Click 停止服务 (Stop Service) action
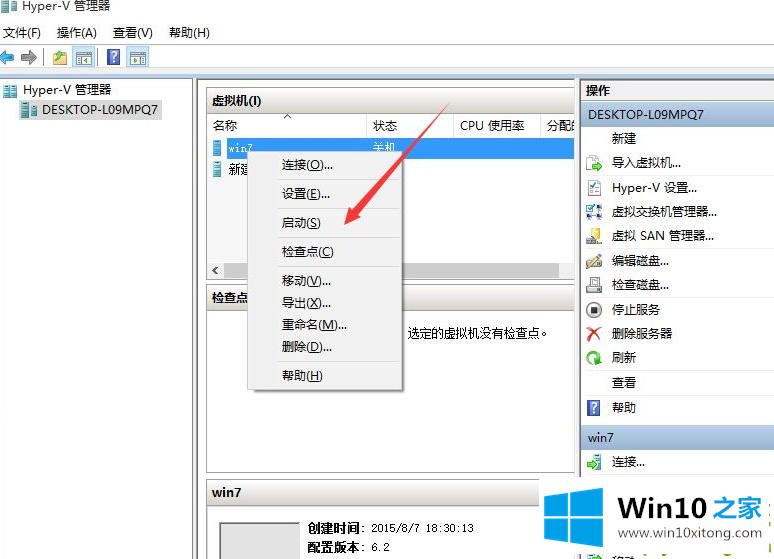Screen dimensions: 774x559 tap(636, 309)
